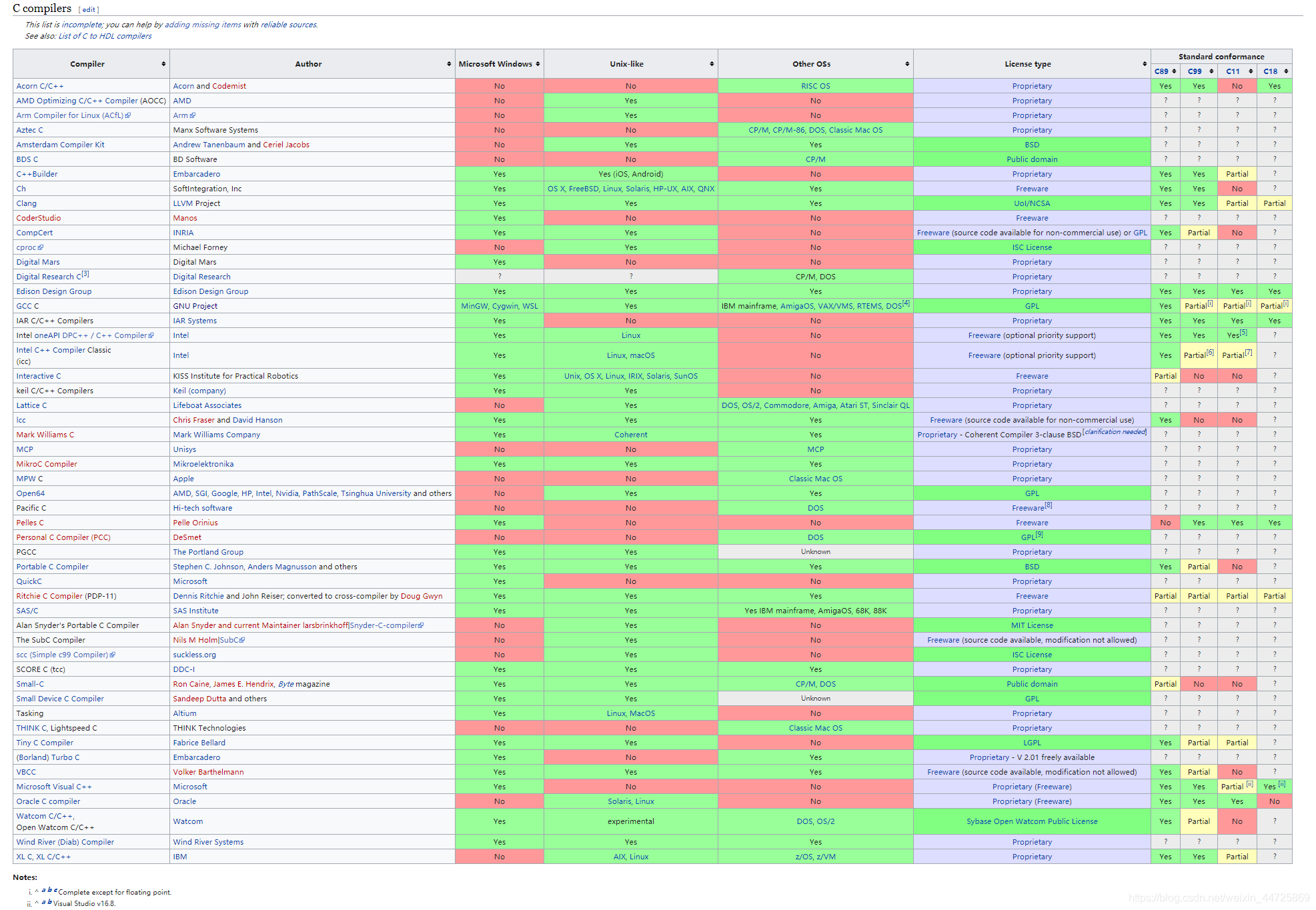The height and width of the screenshot is (910, 1316).
Task: Open List of C to HDL compilers
Action: (x=105, y=36)
